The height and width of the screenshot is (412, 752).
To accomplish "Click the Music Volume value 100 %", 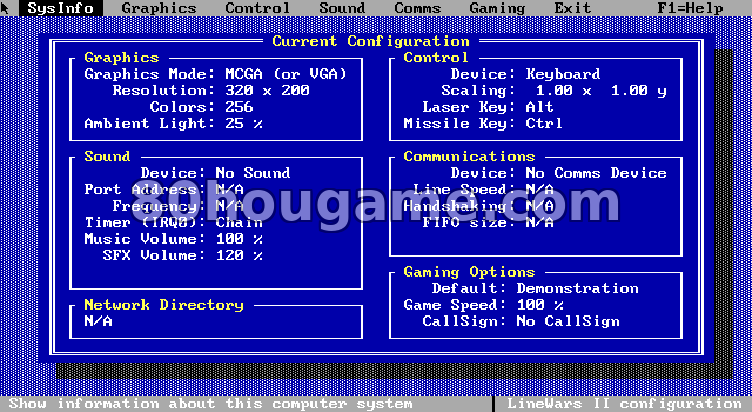I will [239, 238].
